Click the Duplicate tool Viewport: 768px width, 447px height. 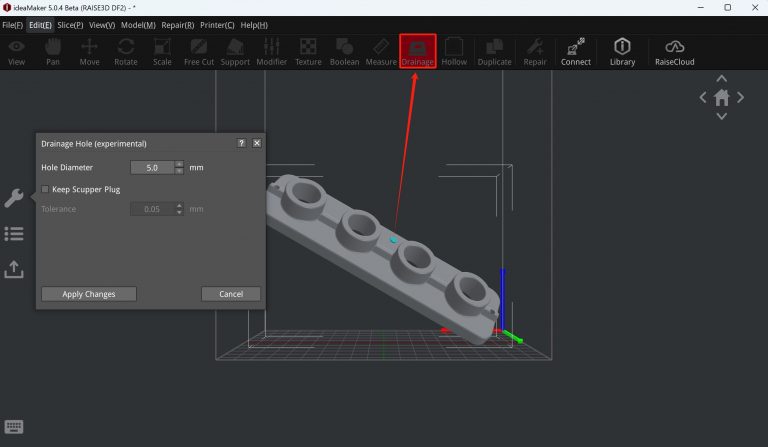pyautogui.click(x=494, y=52)
